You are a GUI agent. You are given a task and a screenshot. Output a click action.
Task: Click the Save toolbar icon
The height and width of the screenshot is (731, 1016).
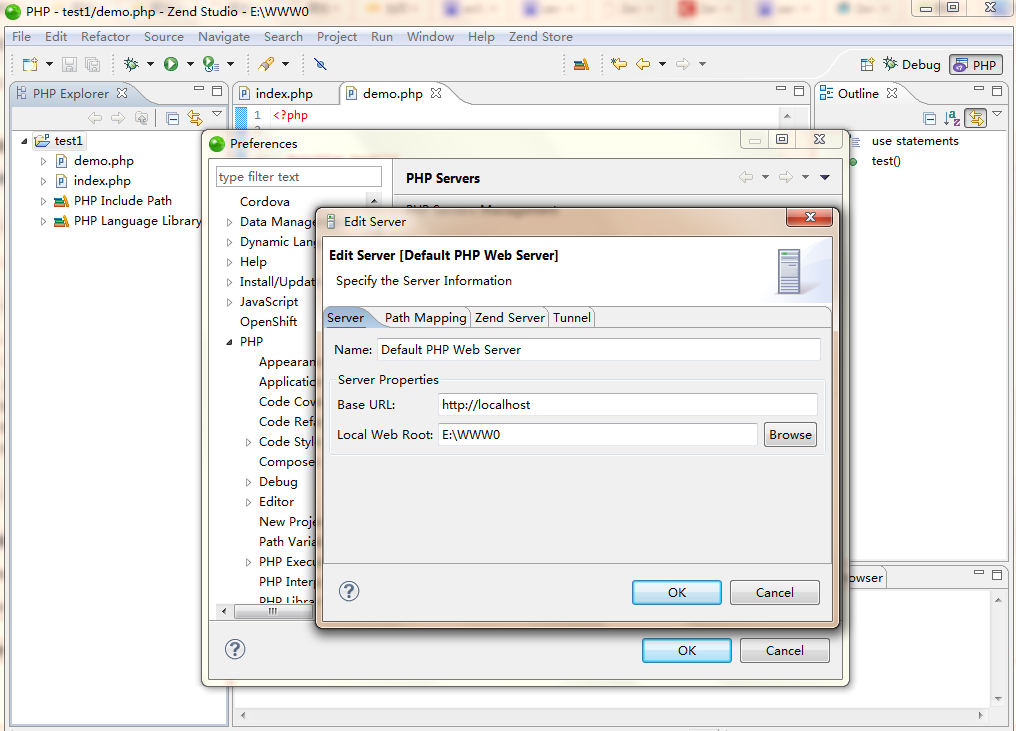tap(69, 64)
